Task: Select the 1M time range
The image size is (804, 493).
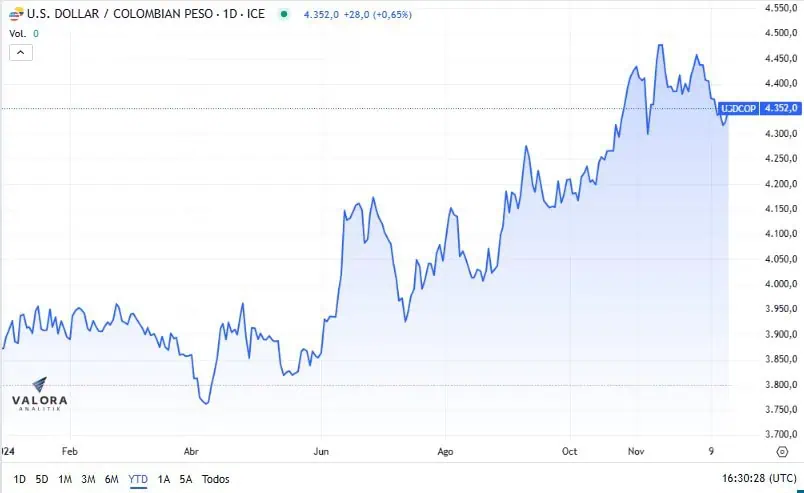Action: 65,479
